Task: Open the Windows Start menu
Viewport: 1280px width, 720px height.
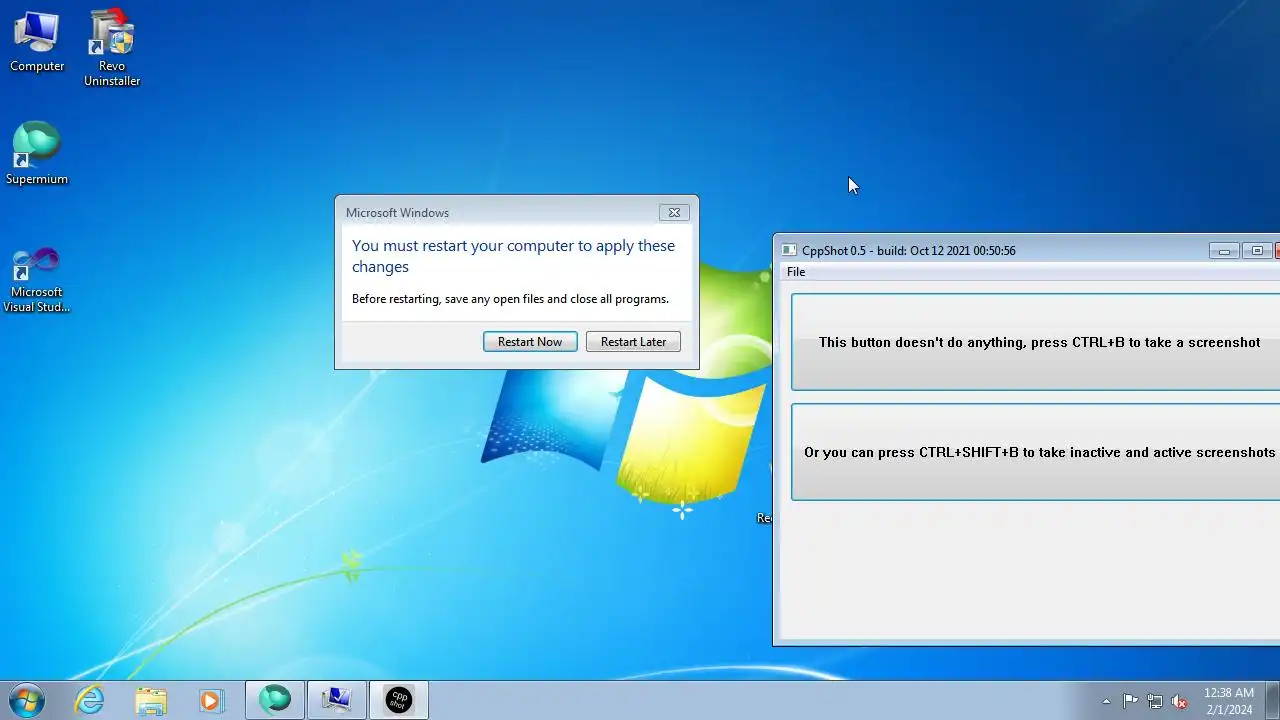Action: pyautogui.click(x=26, y=700)
